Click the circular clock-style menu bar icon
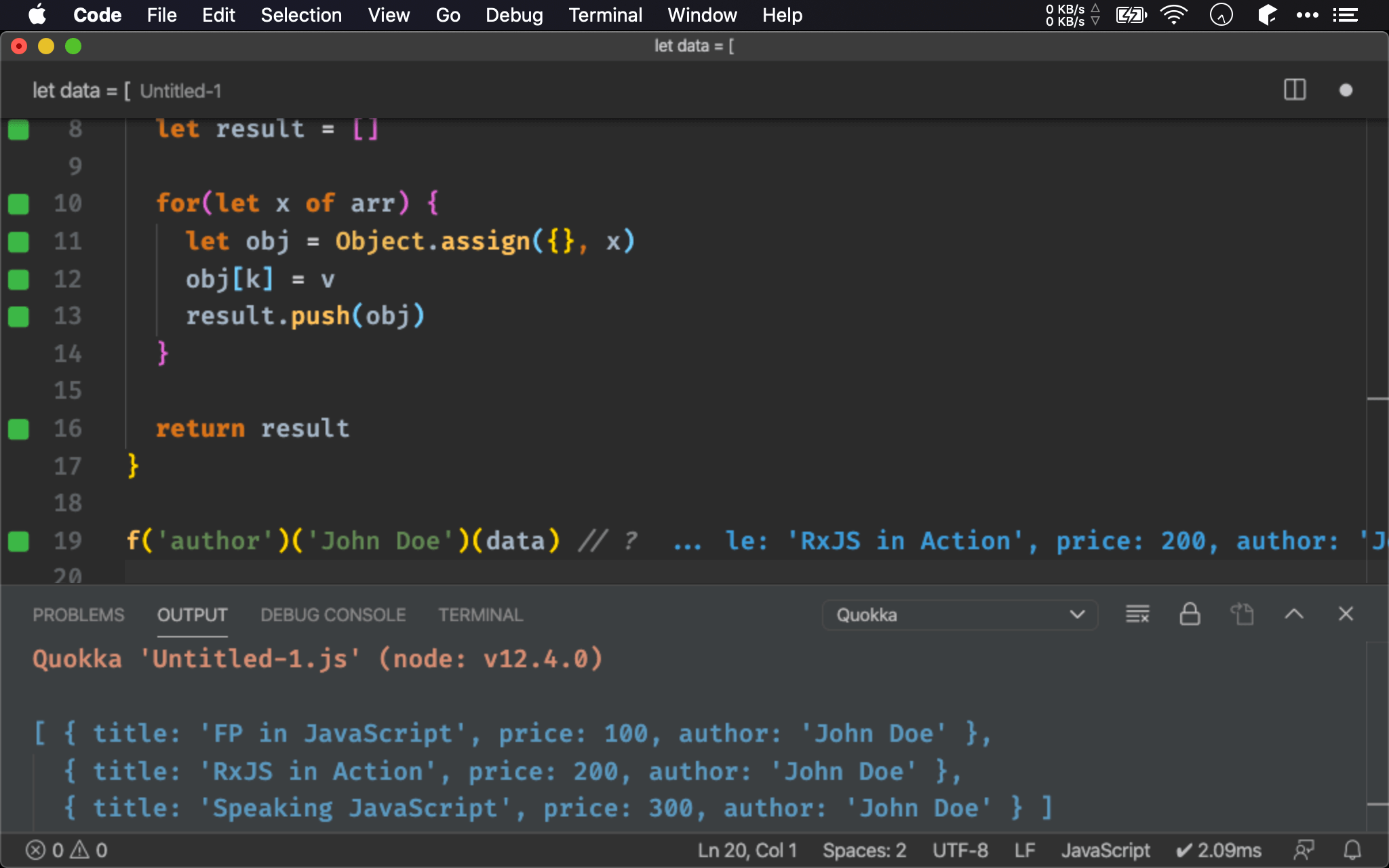This screenshot has height=868, width=1389. click(1221, 15)
